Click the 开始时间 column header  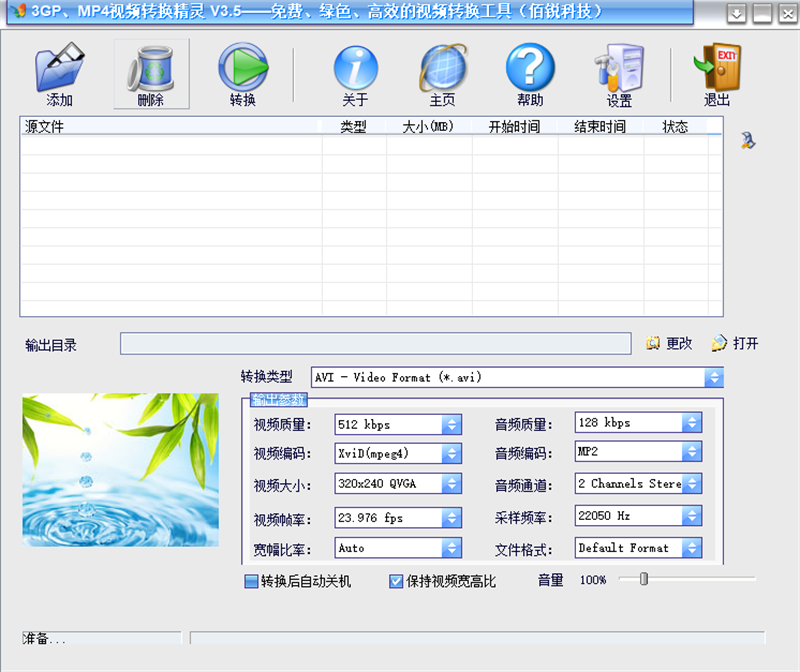coord(514,127)
